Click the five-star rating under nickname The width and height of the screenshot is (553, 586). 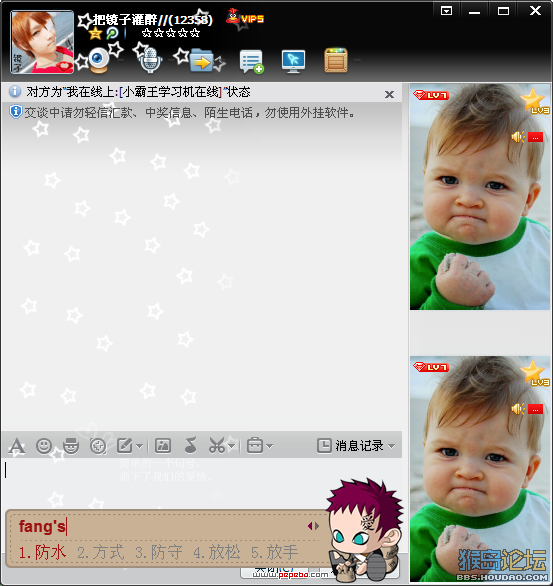pos(171,33)
